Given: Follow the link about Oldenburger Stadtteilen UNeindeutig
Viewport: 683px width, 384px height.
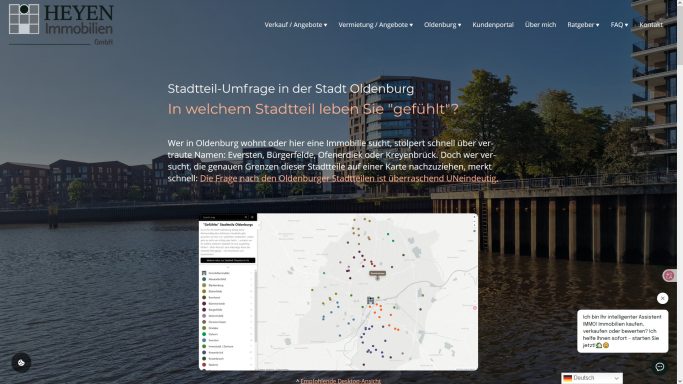Looking at the screenshot, I should (349, 179).
